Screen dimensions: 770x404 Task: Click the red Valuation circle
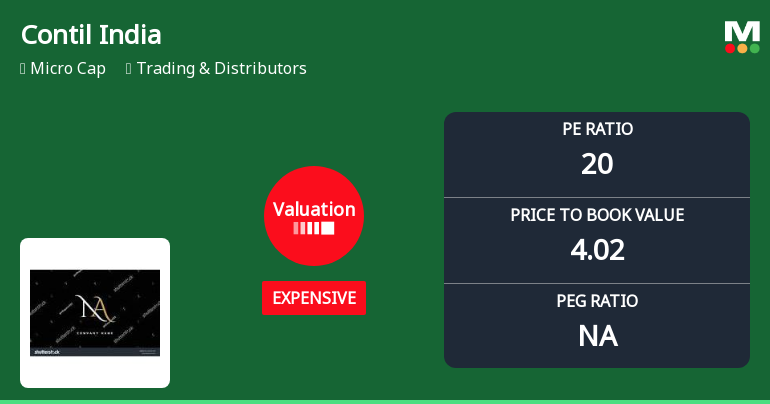(314, 216)
